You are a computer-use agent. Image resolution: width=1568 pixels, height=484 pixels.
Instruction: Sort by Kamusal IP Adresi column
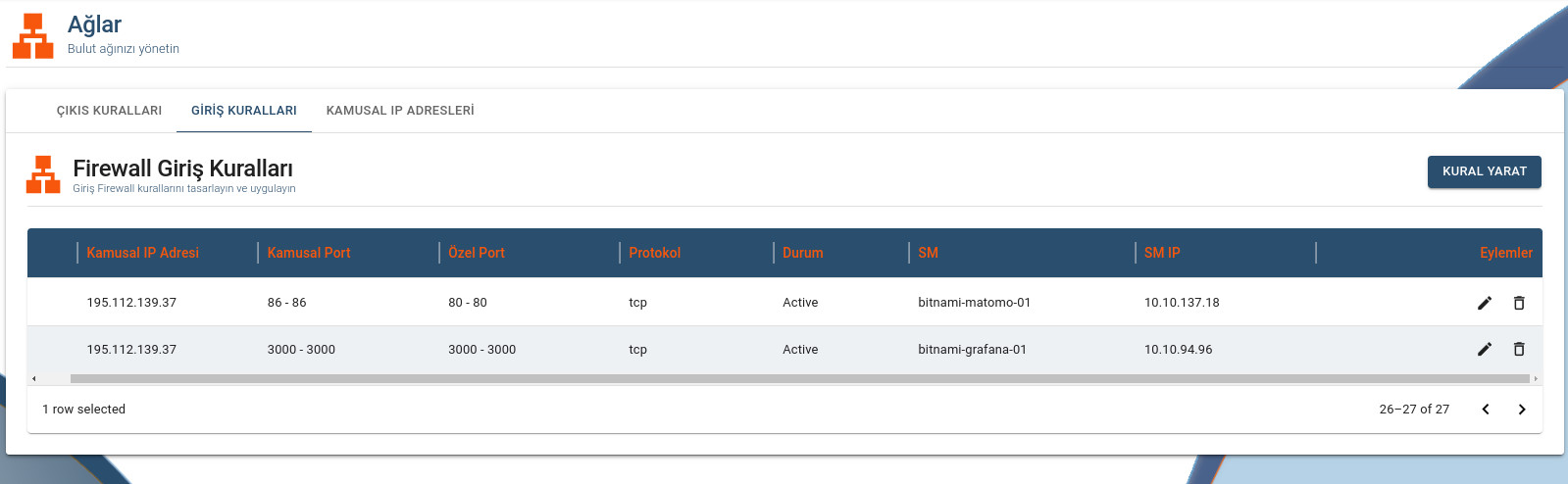click(142, 253)
